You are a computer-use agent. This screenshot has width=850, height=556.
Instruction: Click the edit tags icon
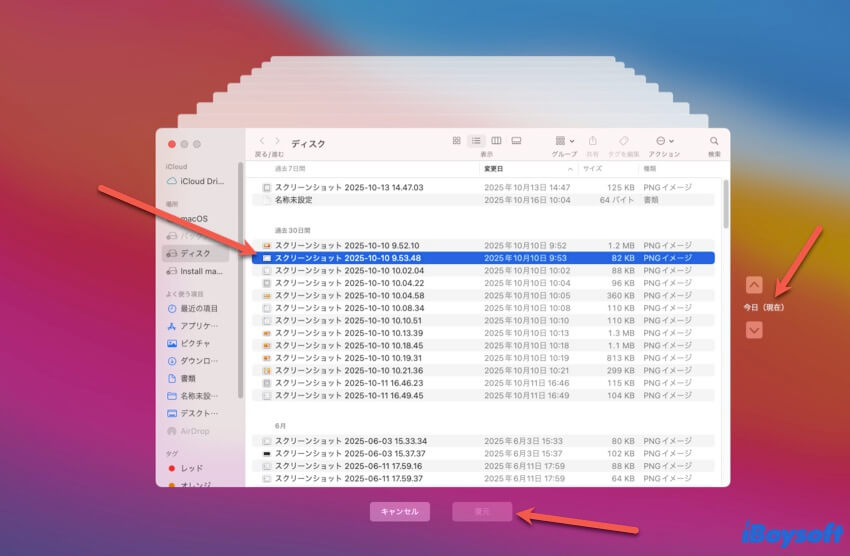623,141
